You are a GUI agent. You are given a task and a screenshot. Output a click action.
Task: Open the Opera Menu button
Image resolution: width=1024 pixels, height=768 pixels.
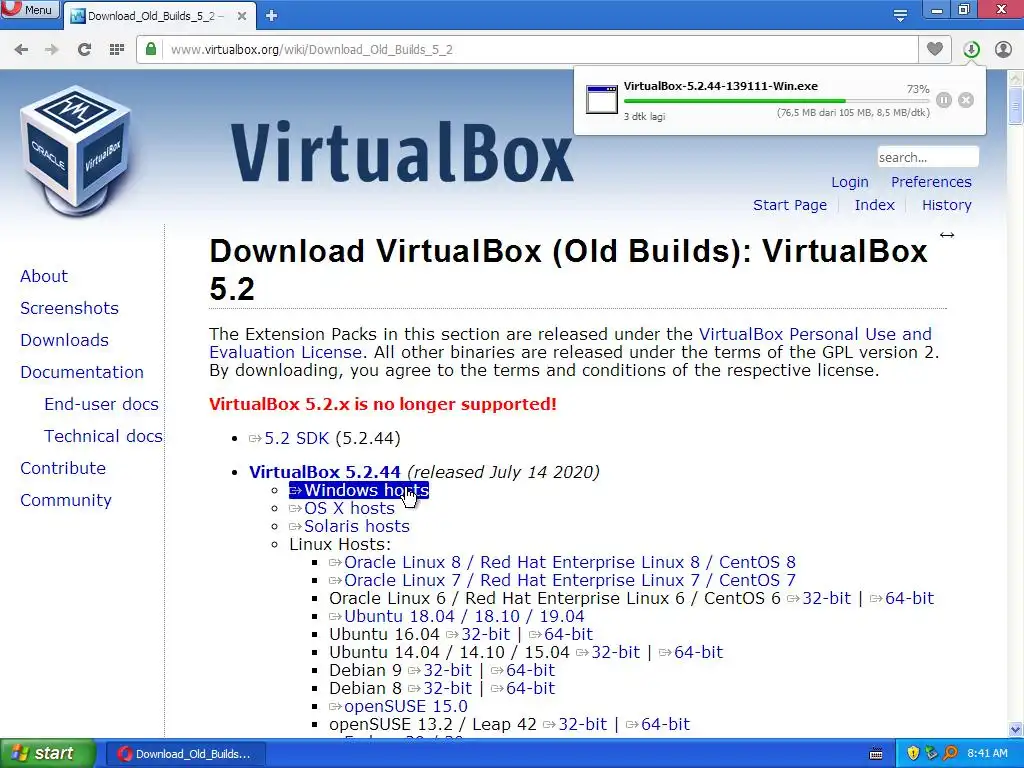29,9
